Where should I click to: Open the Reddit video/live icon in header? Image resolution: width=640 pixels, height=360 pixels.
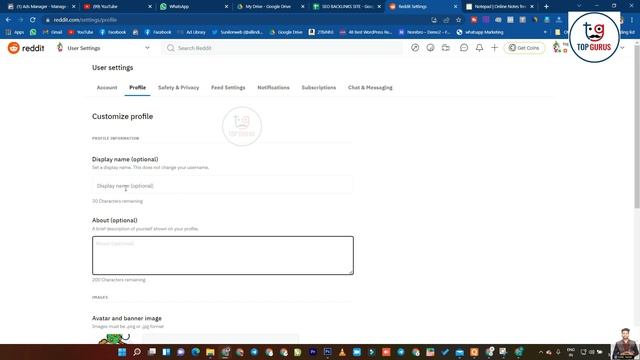pyautogui.click(x=446, y=48)
